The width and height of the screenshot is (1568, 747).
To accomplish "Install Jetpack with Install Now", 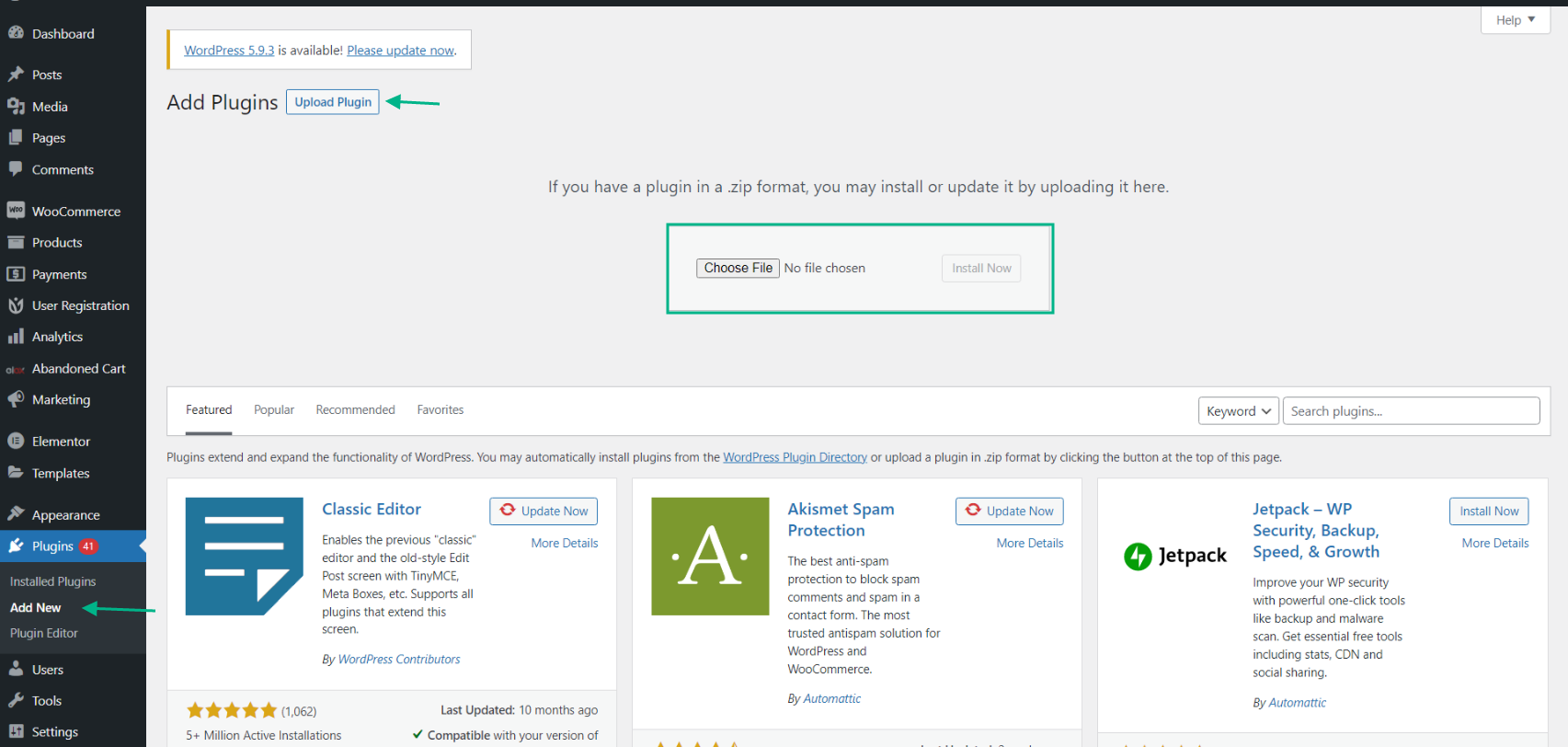I will click(x=1489, y=511).
